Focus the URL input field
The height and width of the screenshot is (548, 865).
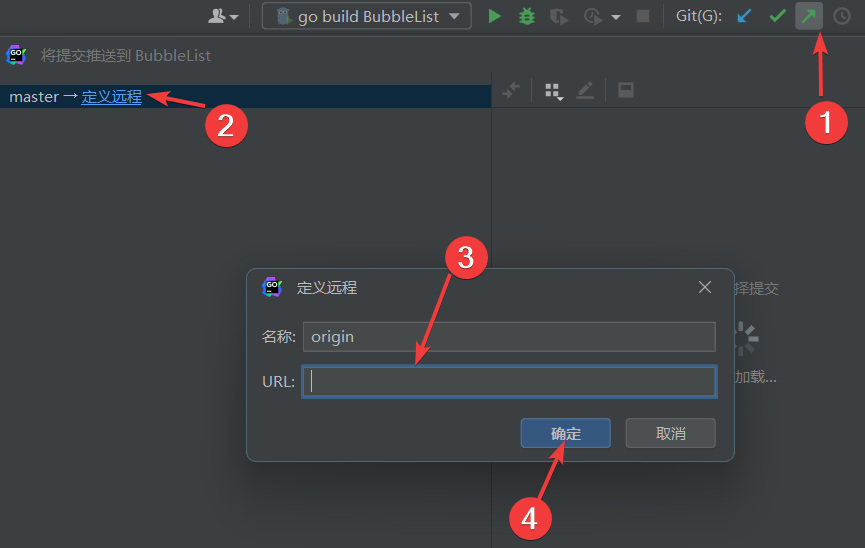pos(509,381)
